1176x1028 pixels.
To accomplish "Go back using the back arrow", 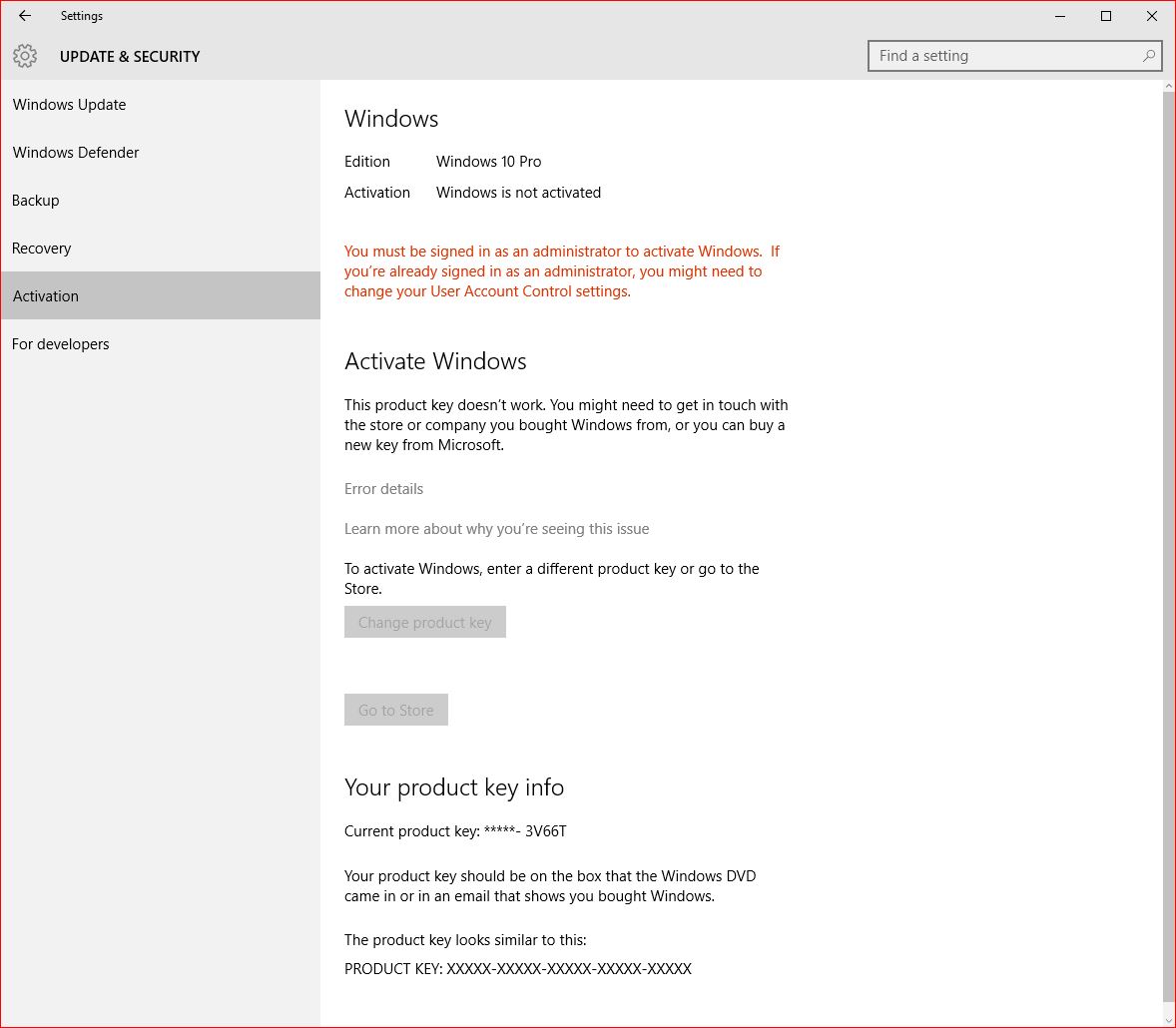I will tap(25, 16).
